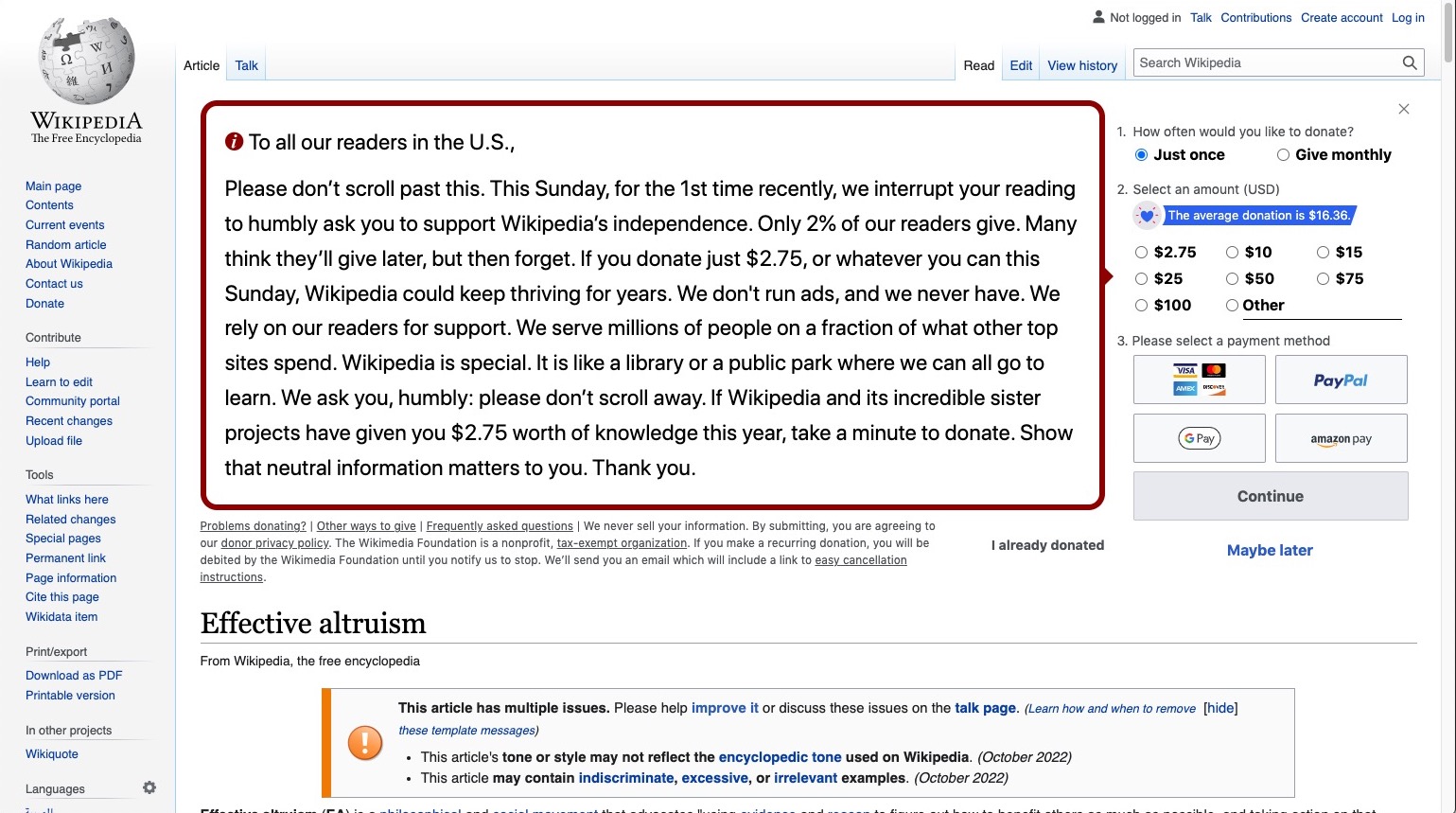Click the Problems donating? link
Screen dimensions: 1456x813
[253, 526]
